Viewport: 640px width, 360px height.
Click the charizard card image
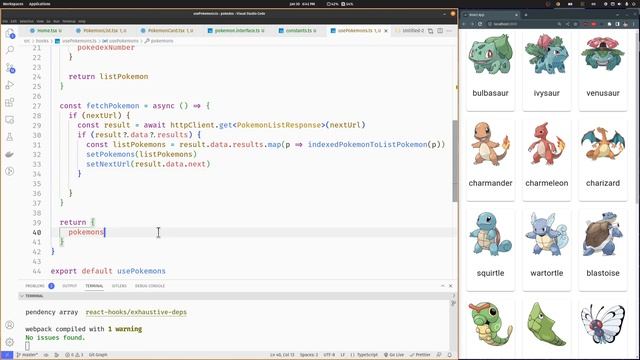pos(603,144)
